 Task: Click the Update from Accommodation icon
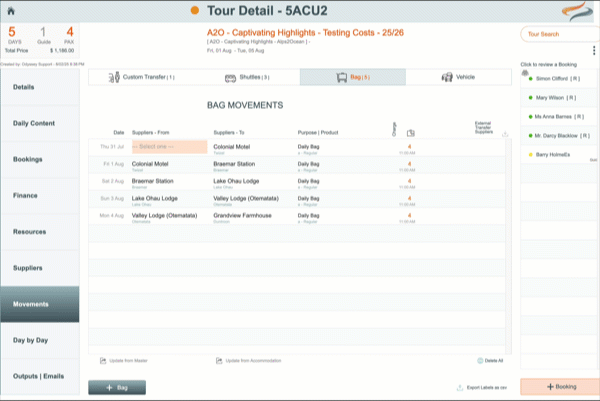pos(219,360)
